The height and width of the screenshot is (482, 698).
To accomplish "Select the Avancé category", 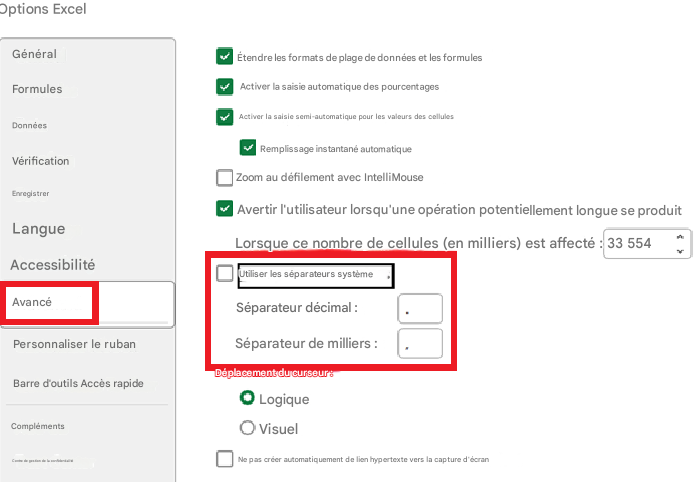I will 32,302.
